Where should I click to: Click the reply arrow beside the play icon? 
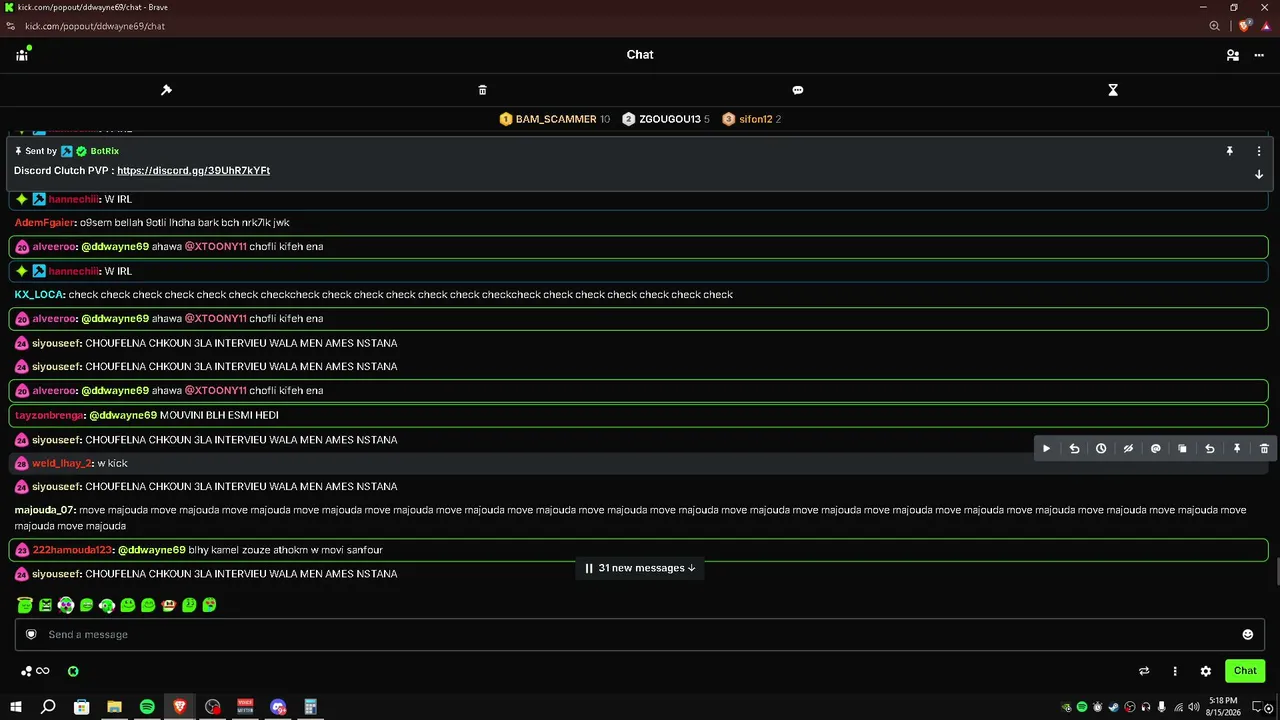pos(1074,449)
